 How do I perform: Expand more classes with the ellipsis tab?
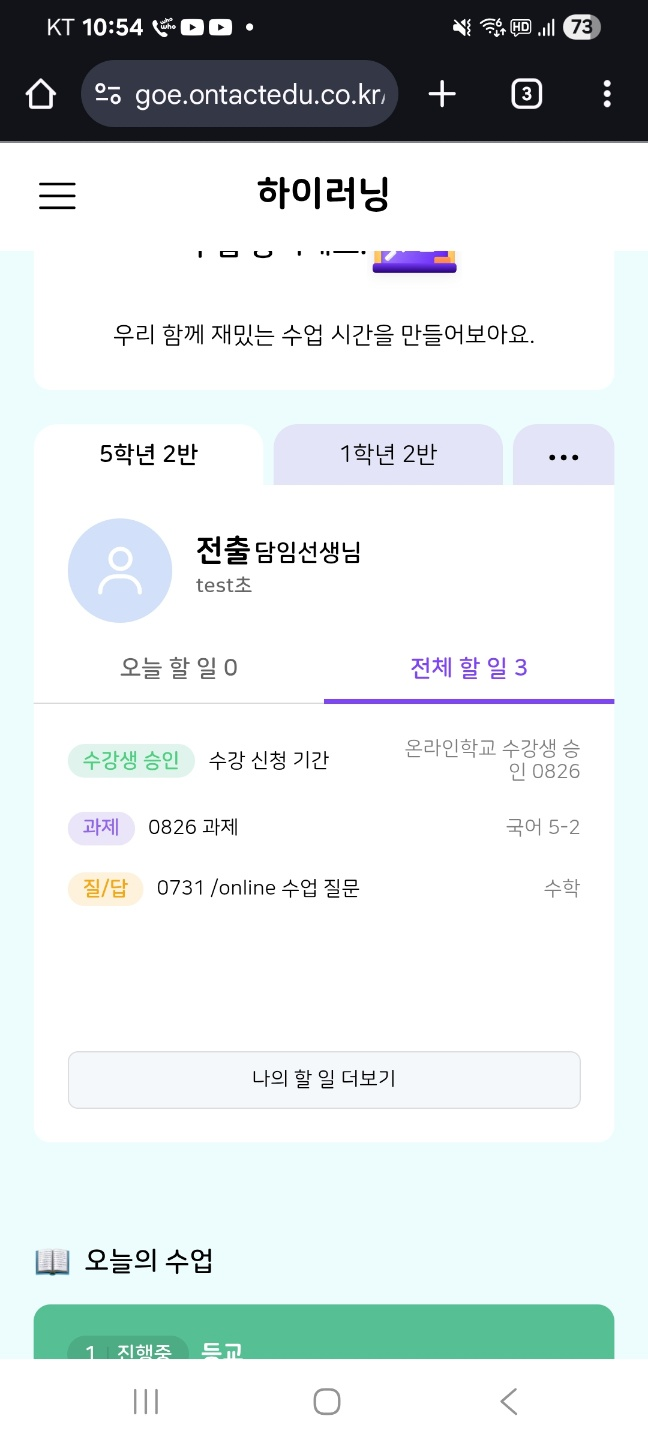point(563,456)
